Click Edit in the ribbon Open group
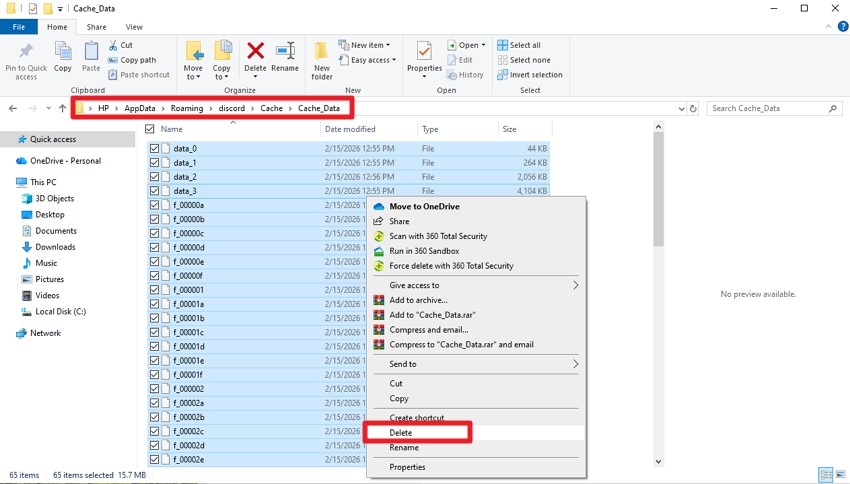 (x=460, y=60)
